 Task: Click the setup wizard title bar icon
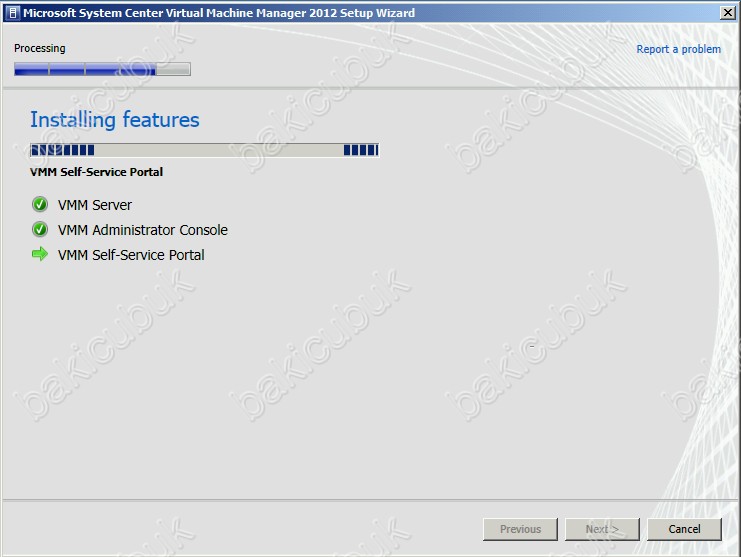tap(12, 13)
